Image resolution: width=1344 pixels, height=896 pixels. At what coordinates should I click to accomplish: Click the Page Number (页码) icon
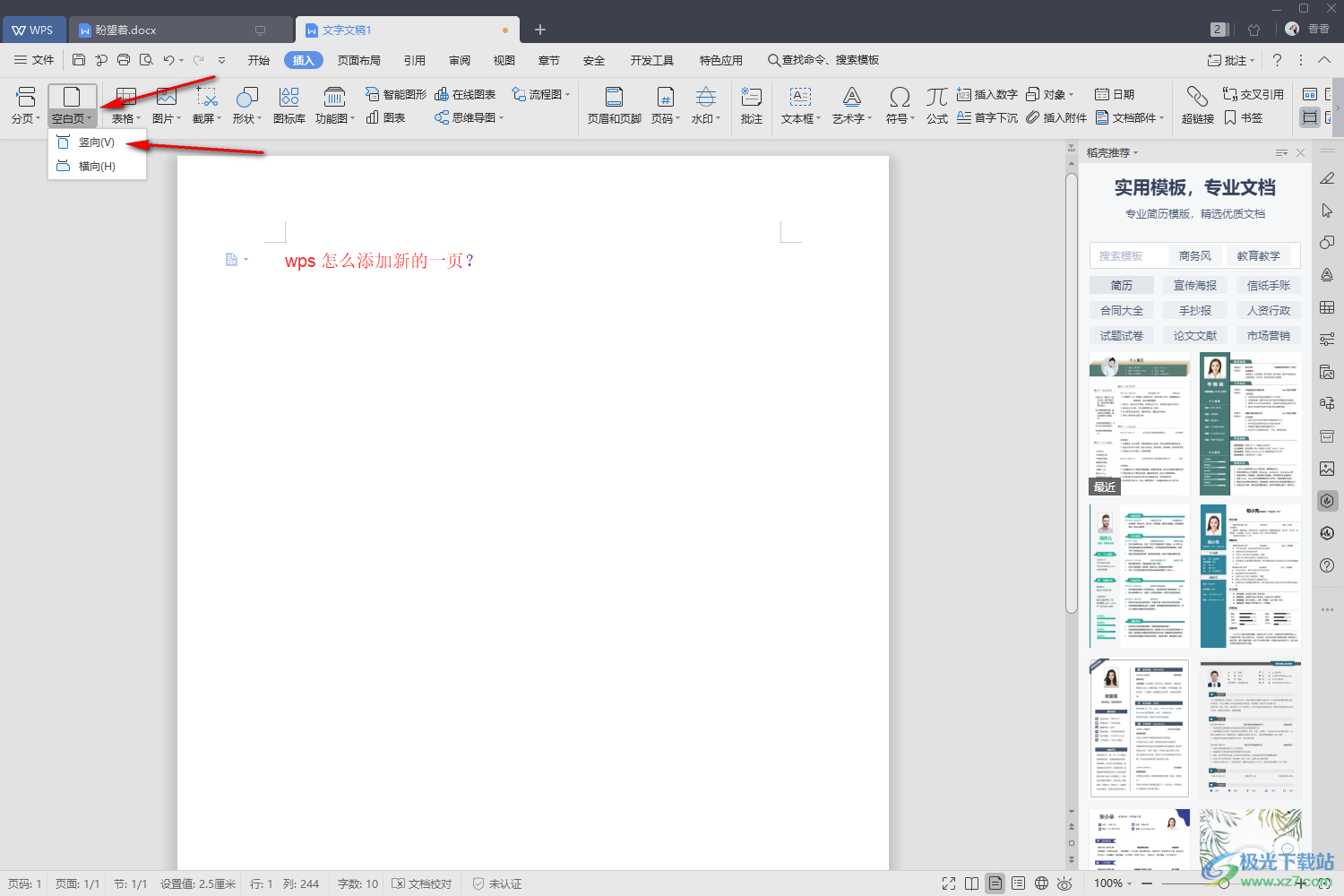tap(665, 97)
